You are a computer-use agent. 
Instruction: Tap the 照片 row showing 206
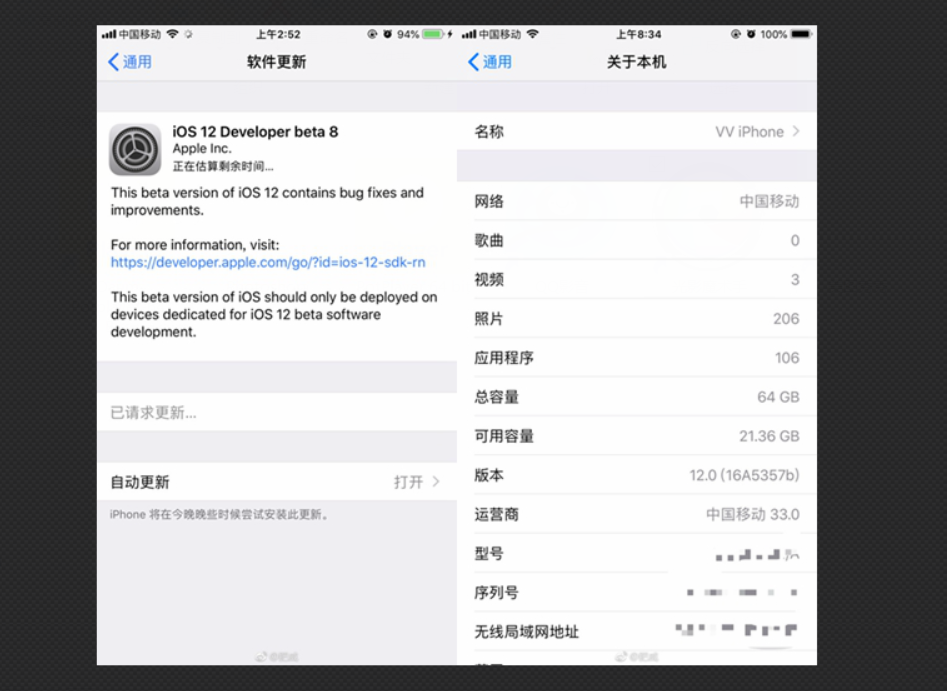[637, 318]
